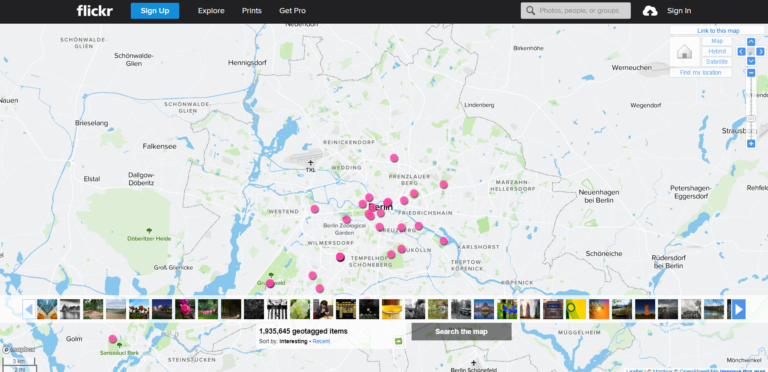Click green arrow in geotagged items panel

coord(399,341)
